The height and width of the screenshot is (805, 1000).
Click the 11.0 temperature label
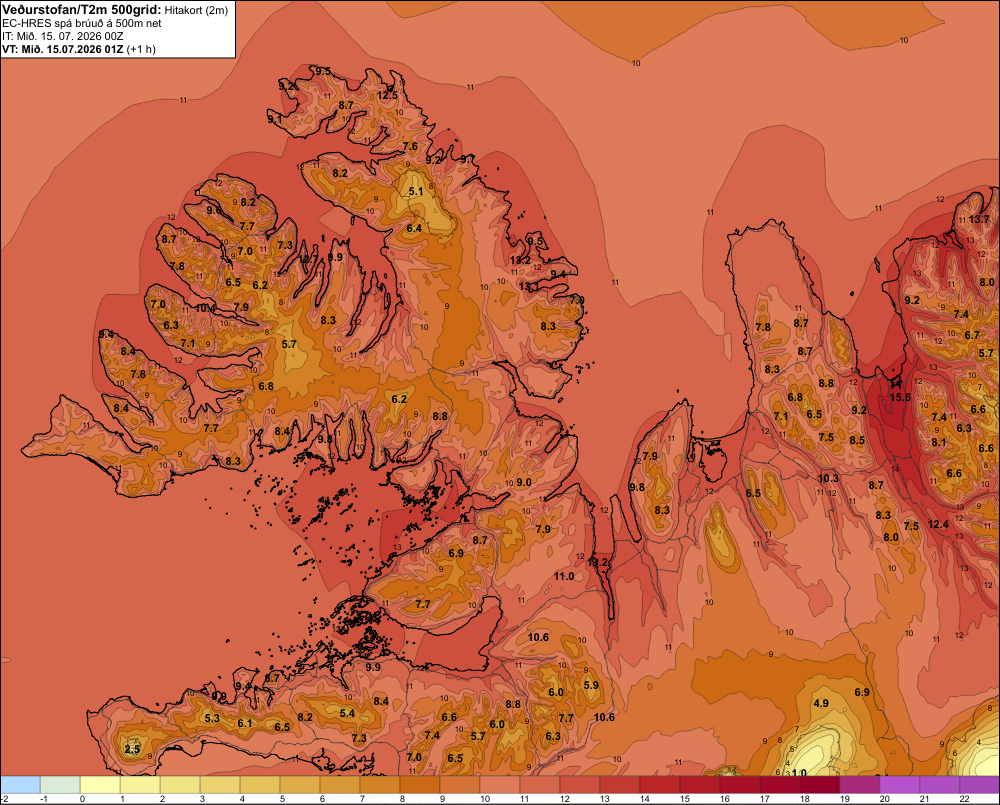pos(563,576)
